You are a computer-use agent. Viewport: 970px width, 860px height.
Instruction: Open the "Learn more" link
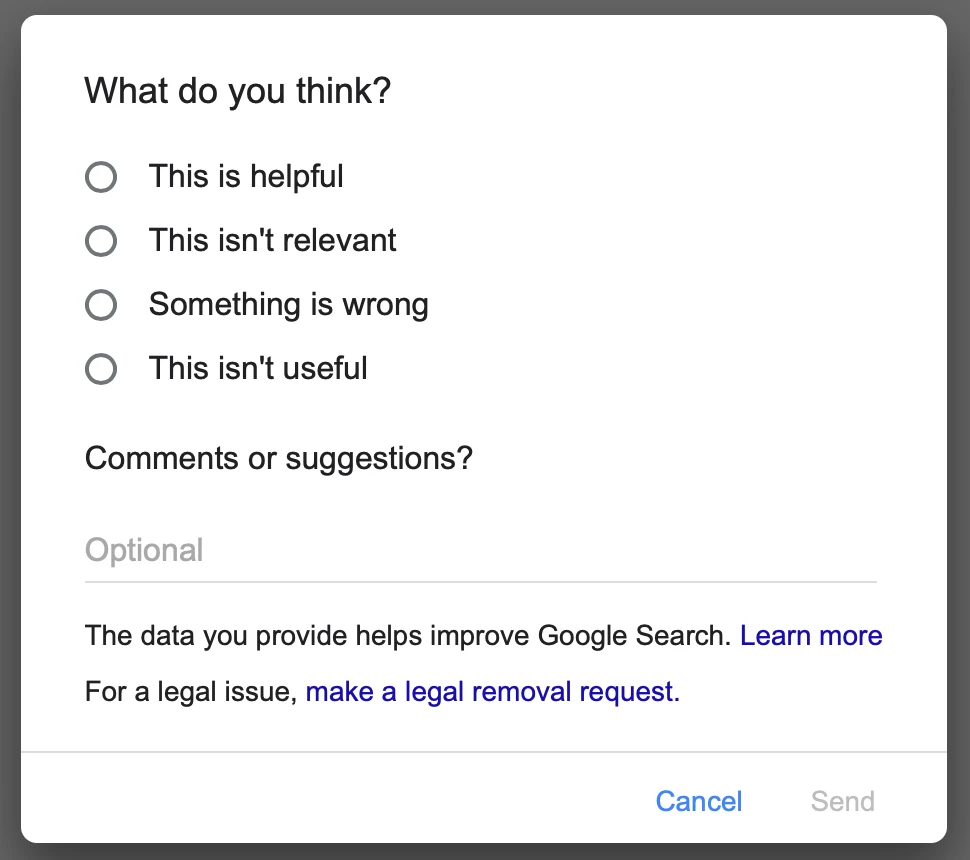pos(811,635)
